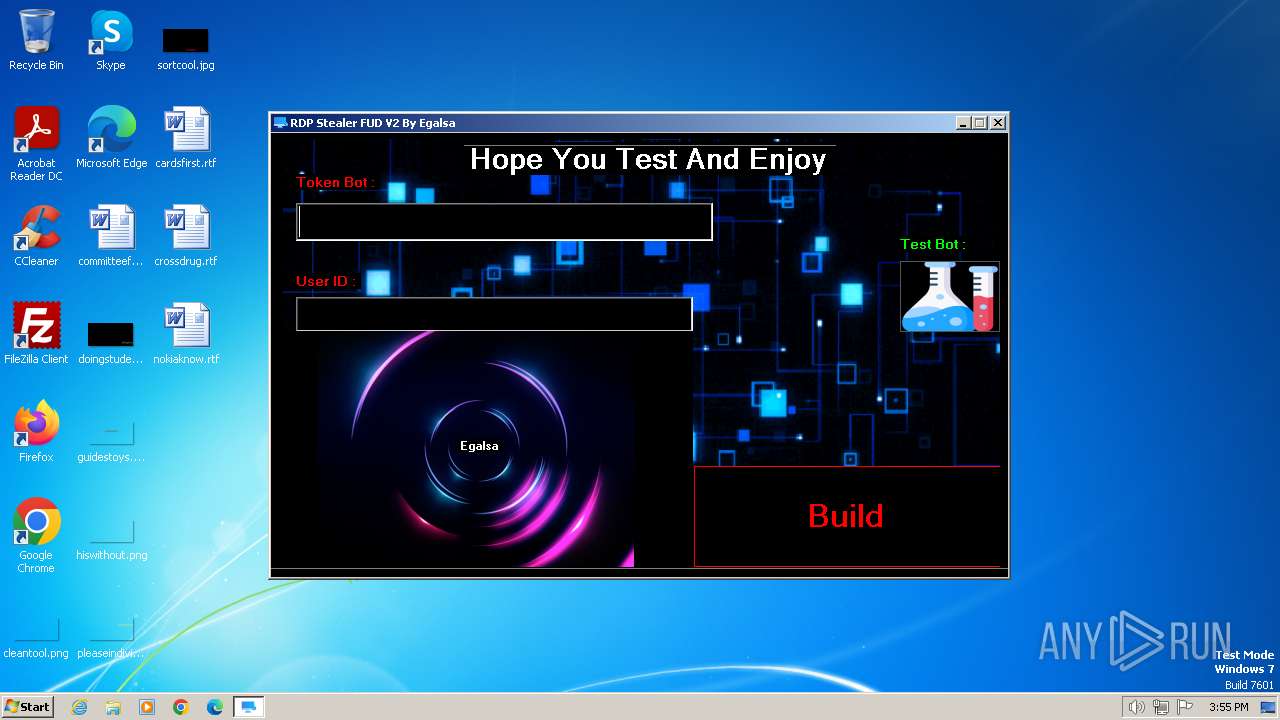Select the Acrobat Reader DC shortcut

click(36, 145)
